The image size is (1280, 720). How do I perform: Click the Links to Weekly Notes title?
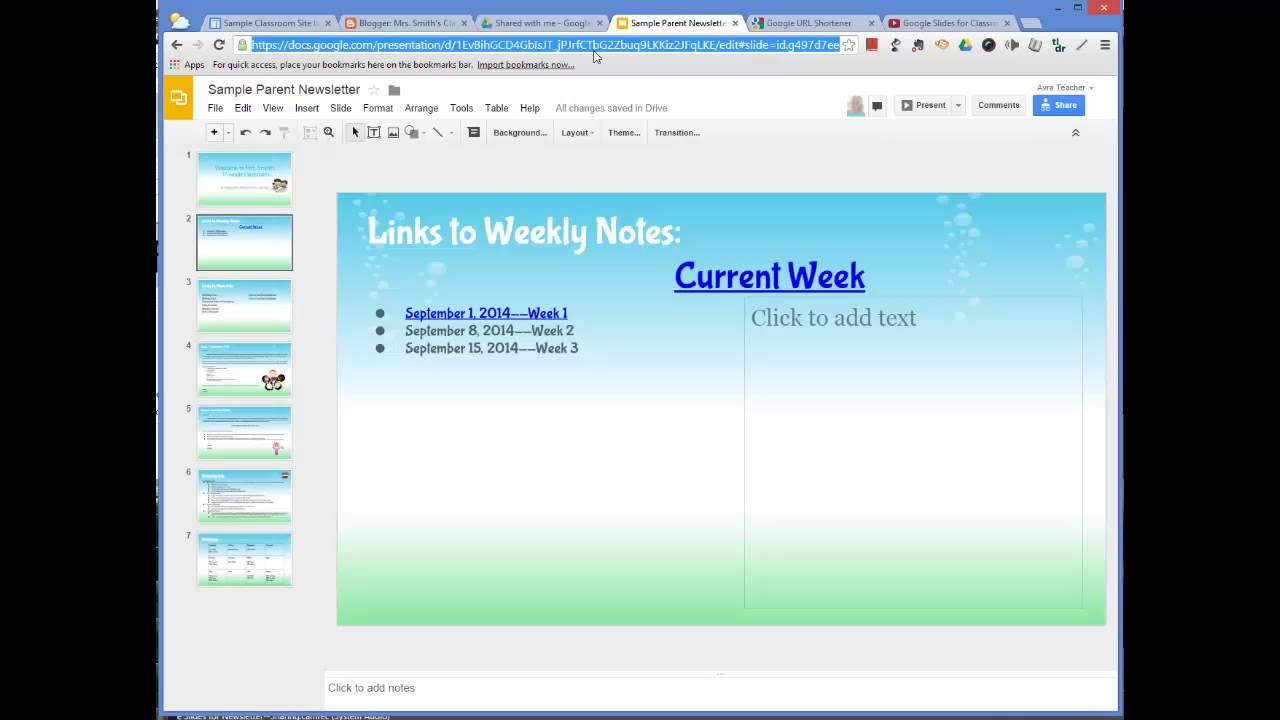coord(524,232)
